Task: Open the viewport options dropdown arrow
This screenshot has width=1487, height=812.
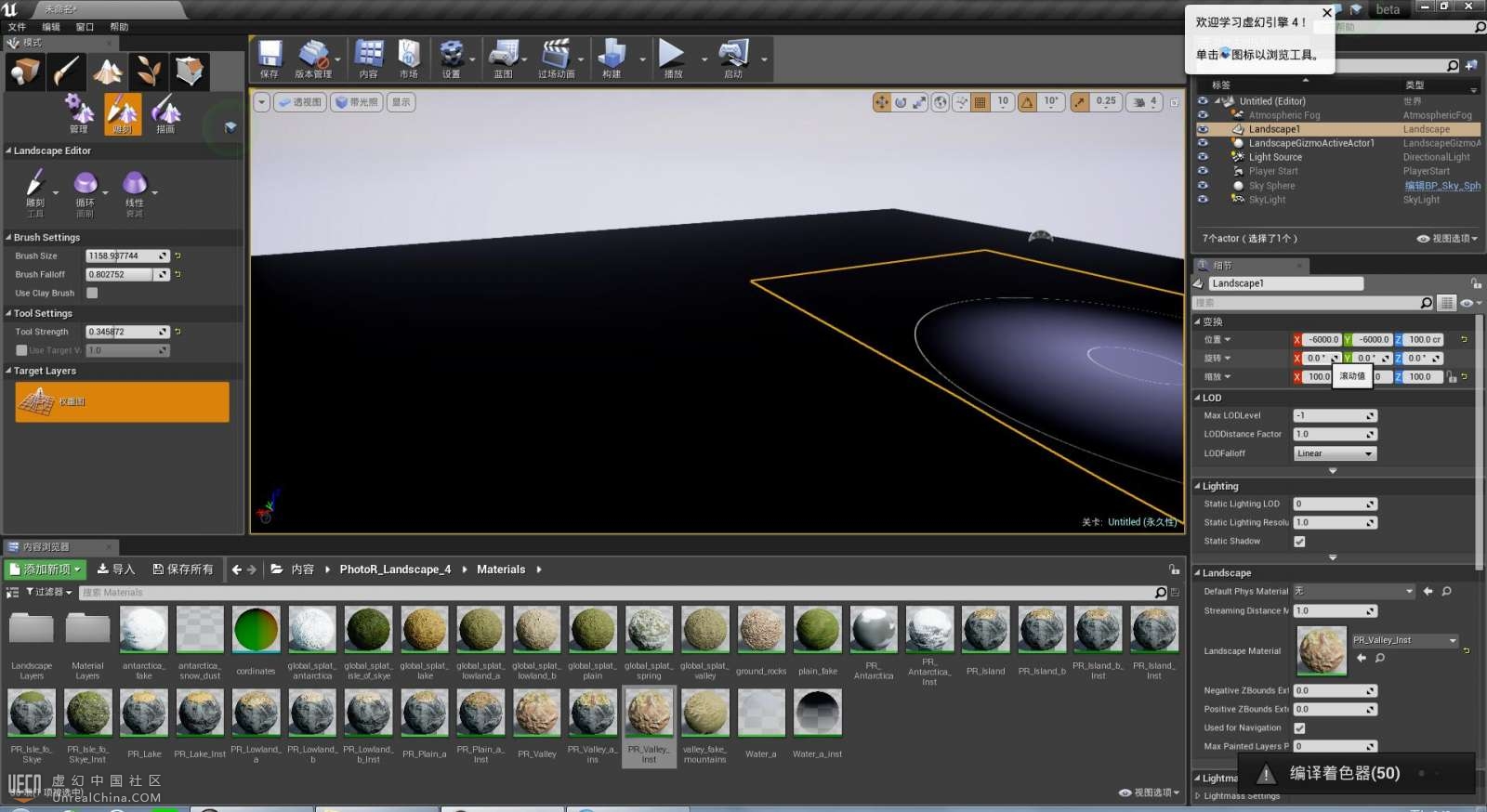Action: coord(262,102)
